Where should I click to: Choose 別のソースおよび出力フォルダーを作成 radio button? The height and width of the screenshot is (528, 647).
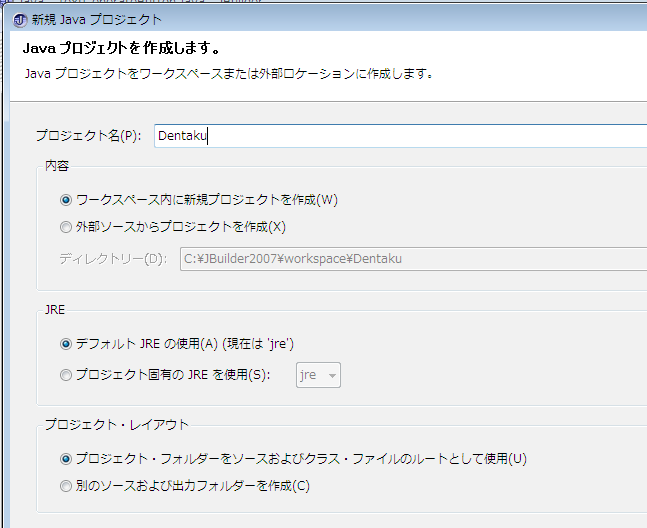coord(66,486)
